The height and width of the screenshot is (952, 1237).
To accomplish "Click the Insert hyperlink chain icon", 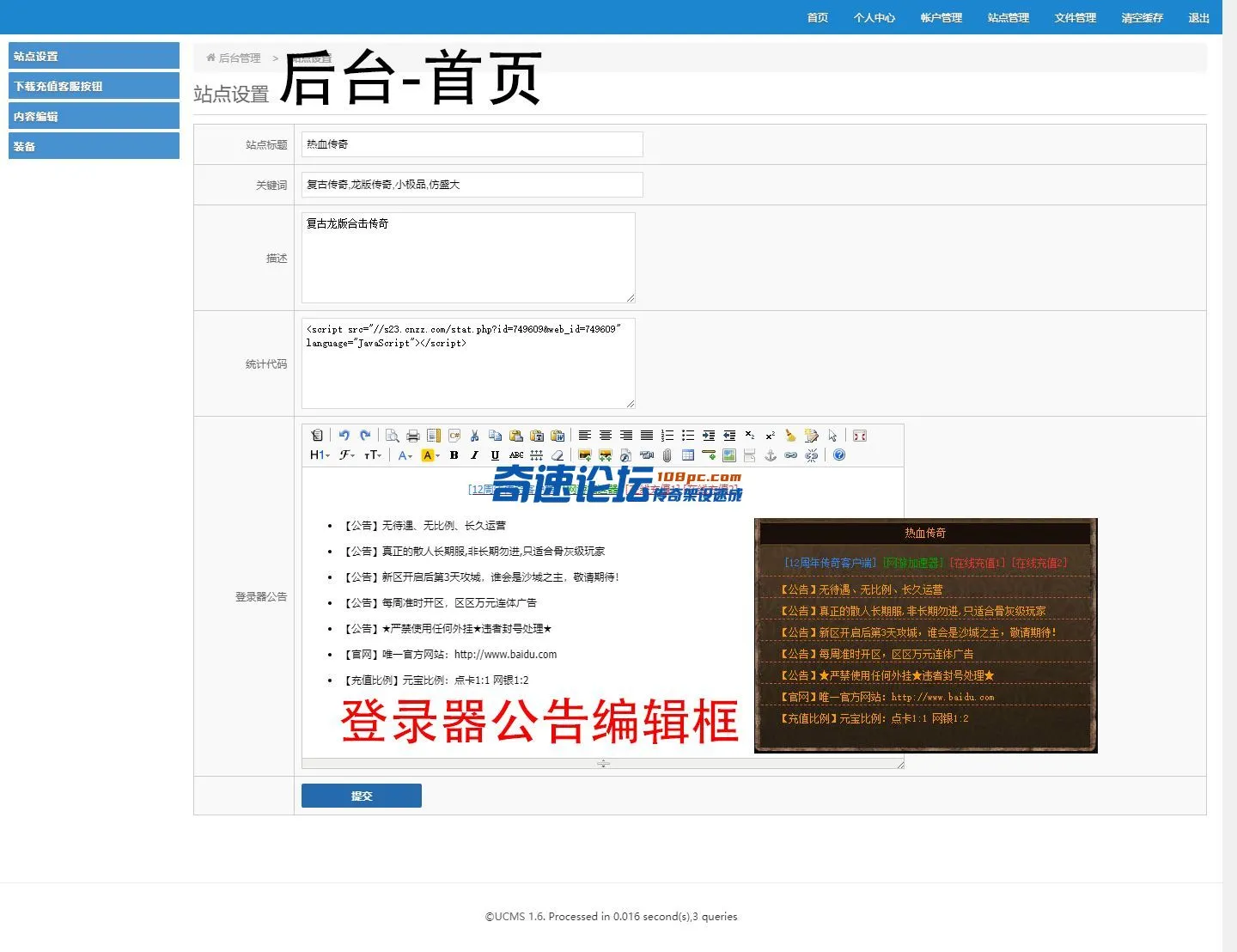I will (x=790, y=455).
